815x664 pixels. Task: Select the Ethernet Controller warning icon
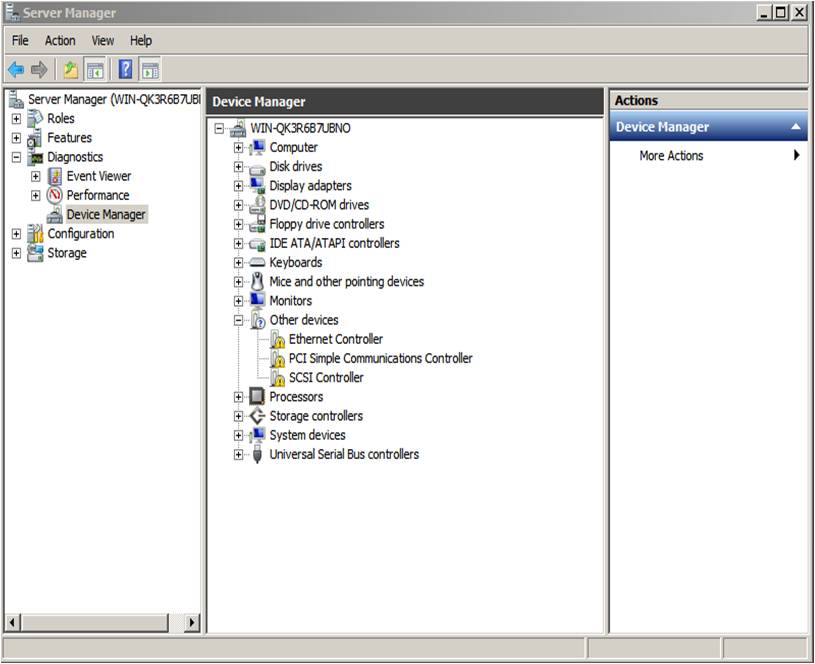277,340
